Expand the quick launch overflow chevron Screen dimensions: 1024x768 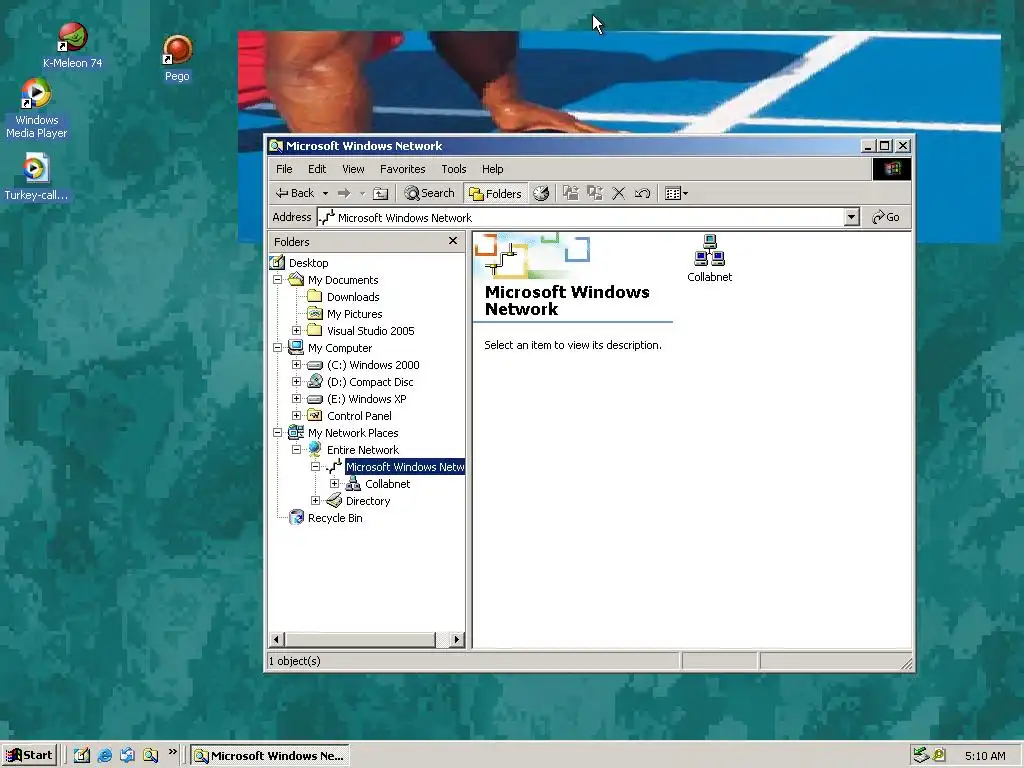pyautogui.click(x=172, y=752)
